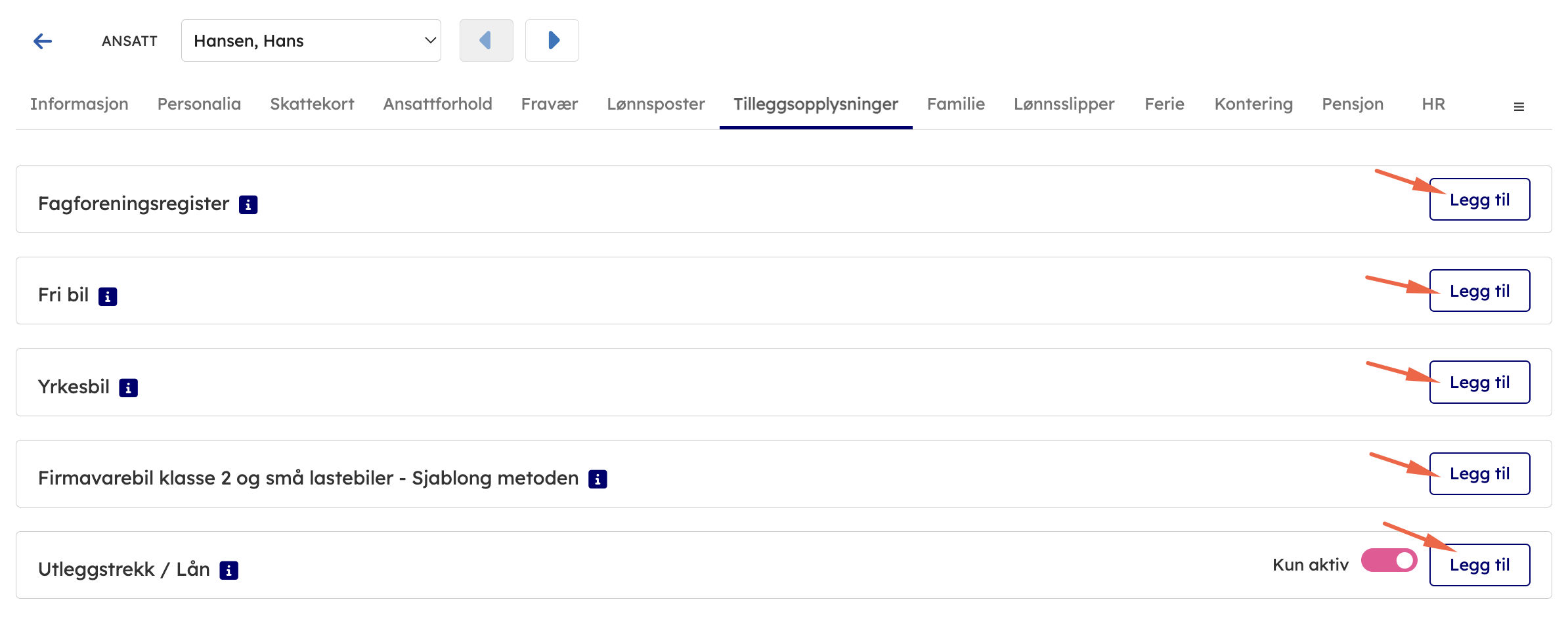Open the Skattekort tab
Screen dimensions: 1568x629
coord(312,104)
